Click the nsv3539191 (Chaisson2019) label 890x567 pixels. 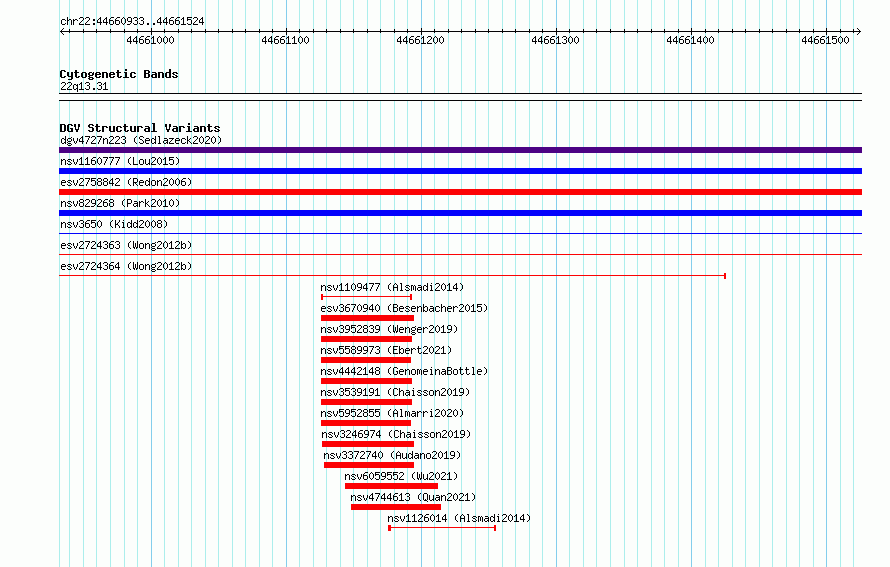coord(395,392)
